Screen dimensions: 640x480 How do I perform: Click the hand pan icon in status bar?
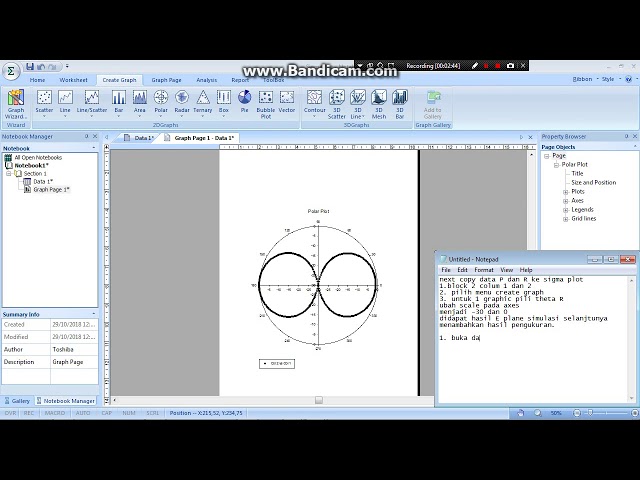click(x=520, y=413)
